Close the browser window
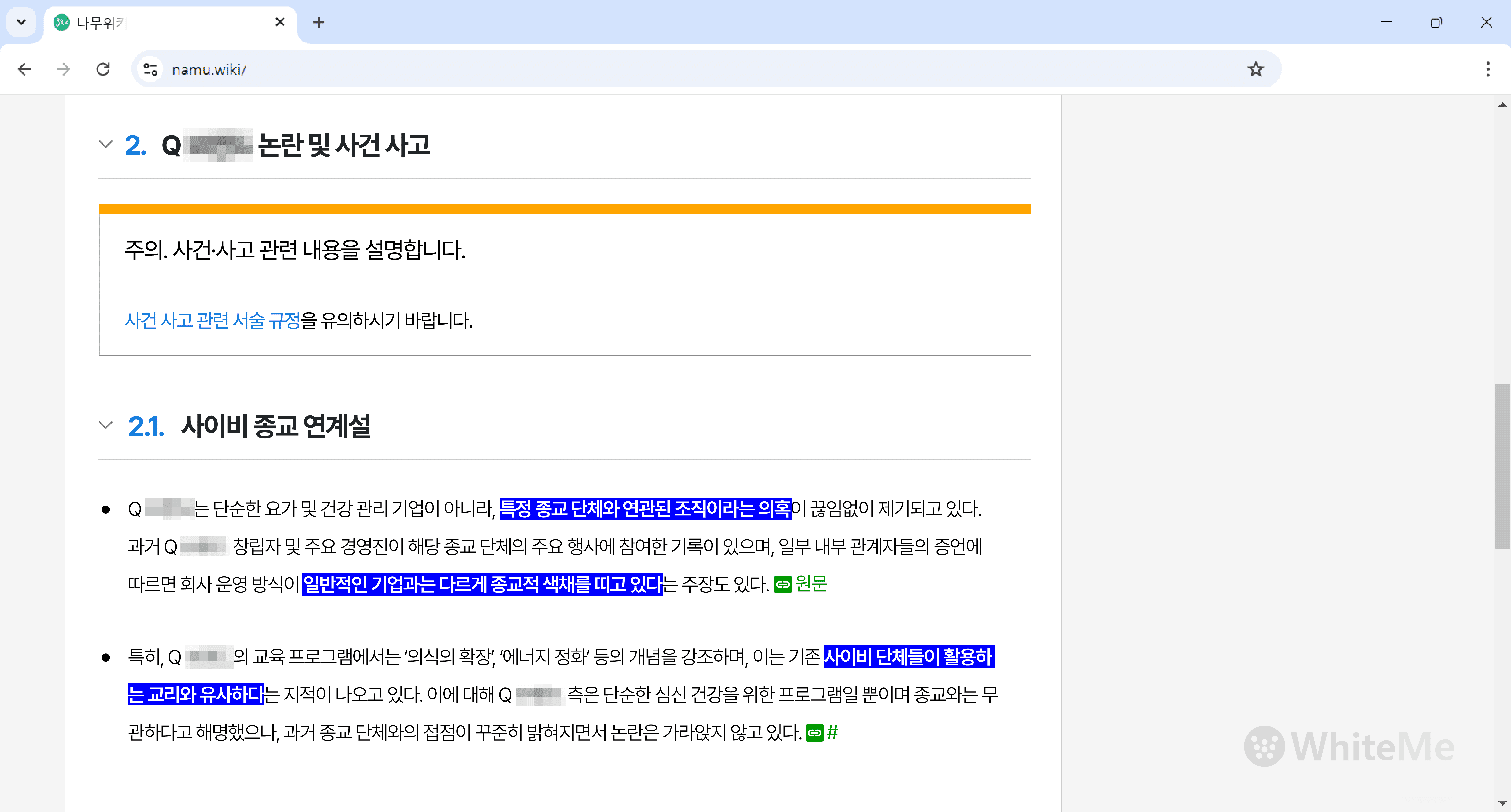 click(1486, 22)
